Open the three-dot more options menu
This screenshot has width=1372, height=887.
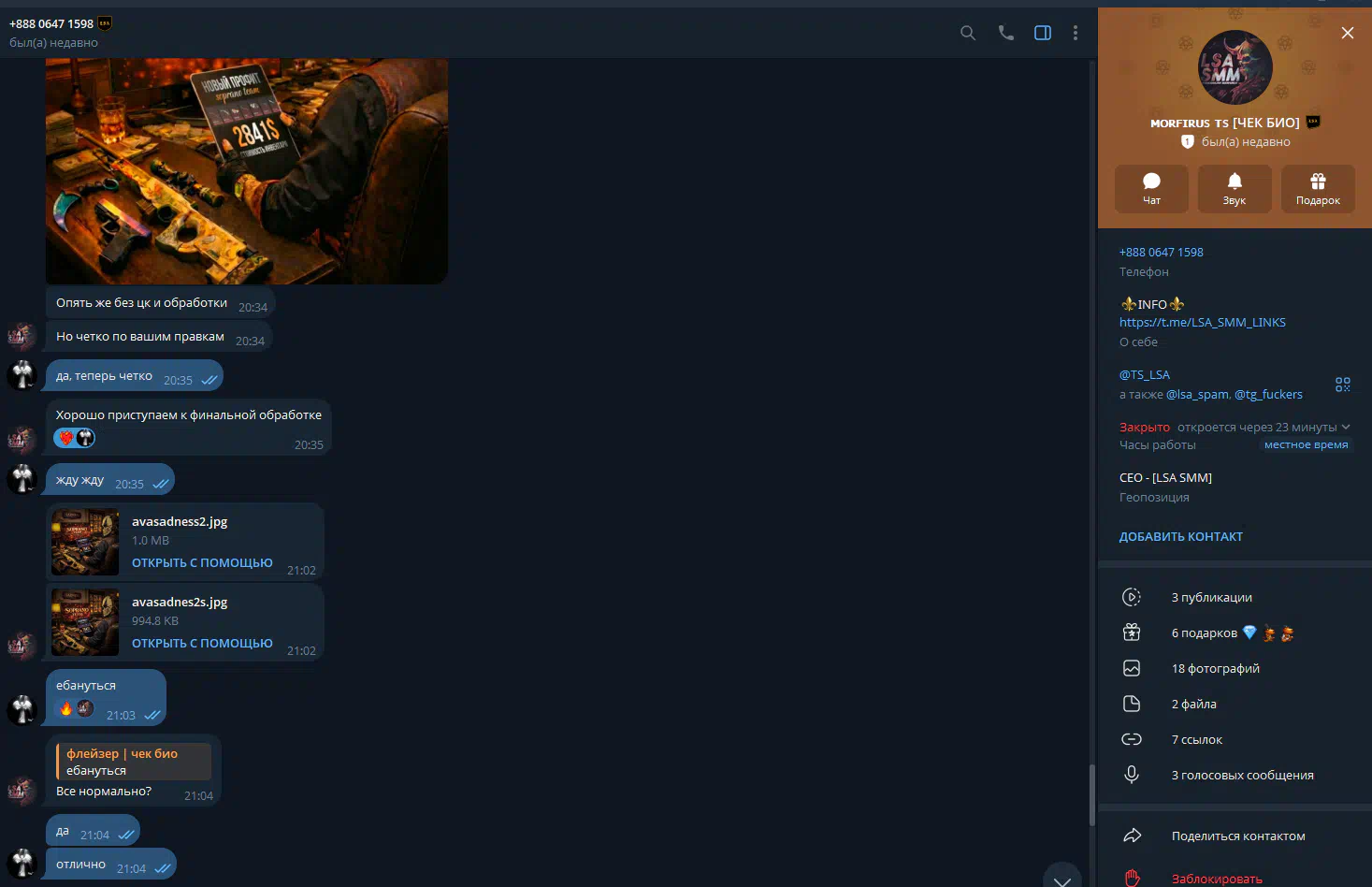click(1076, 33)
